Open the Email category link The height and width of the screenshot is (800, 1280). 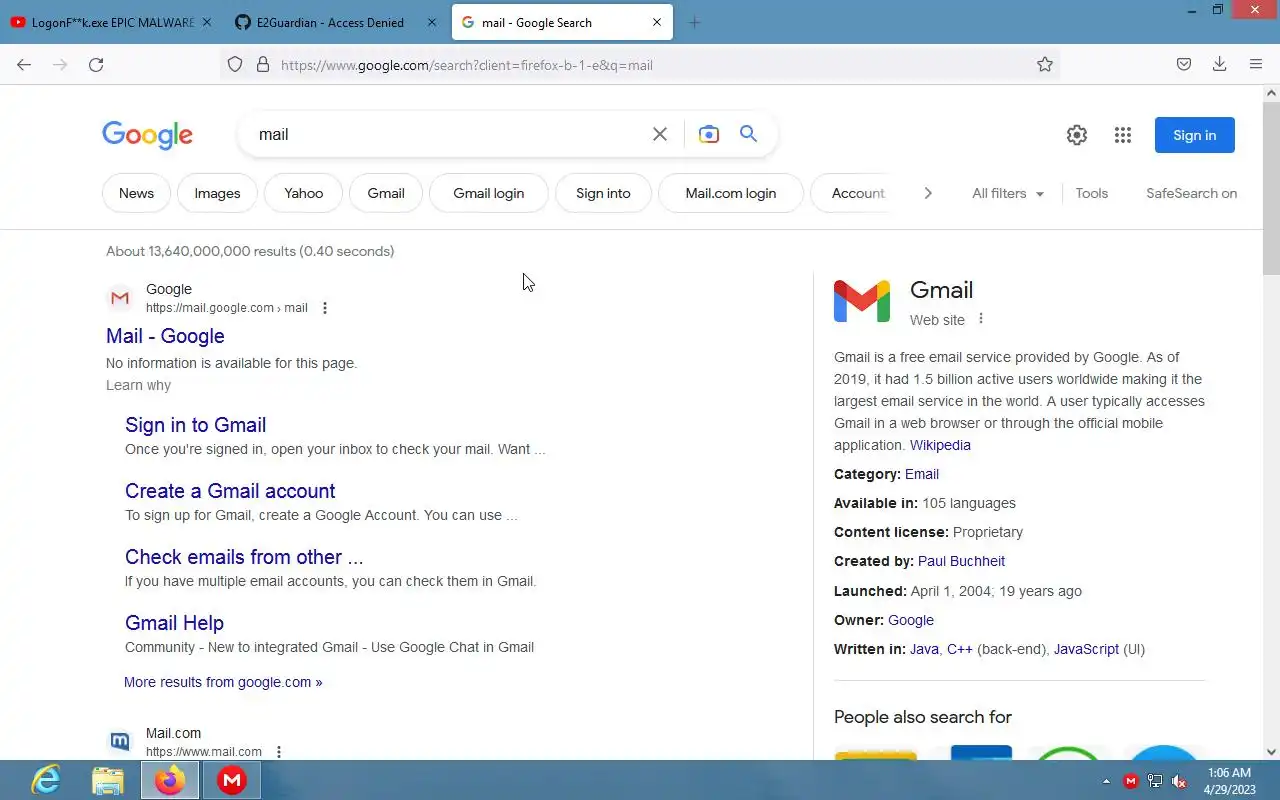coord(922,474)
